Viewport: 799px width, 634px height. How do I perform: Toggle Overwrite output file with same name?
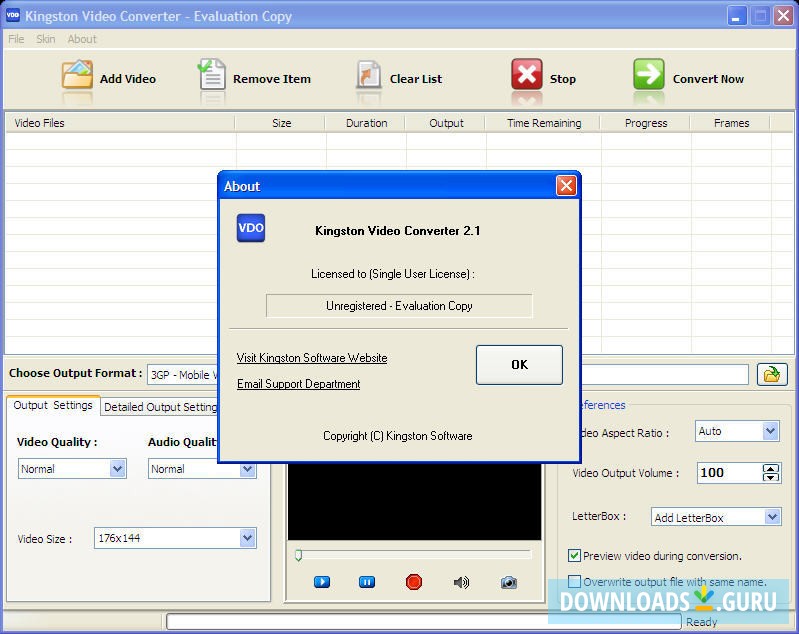(574, 582)
